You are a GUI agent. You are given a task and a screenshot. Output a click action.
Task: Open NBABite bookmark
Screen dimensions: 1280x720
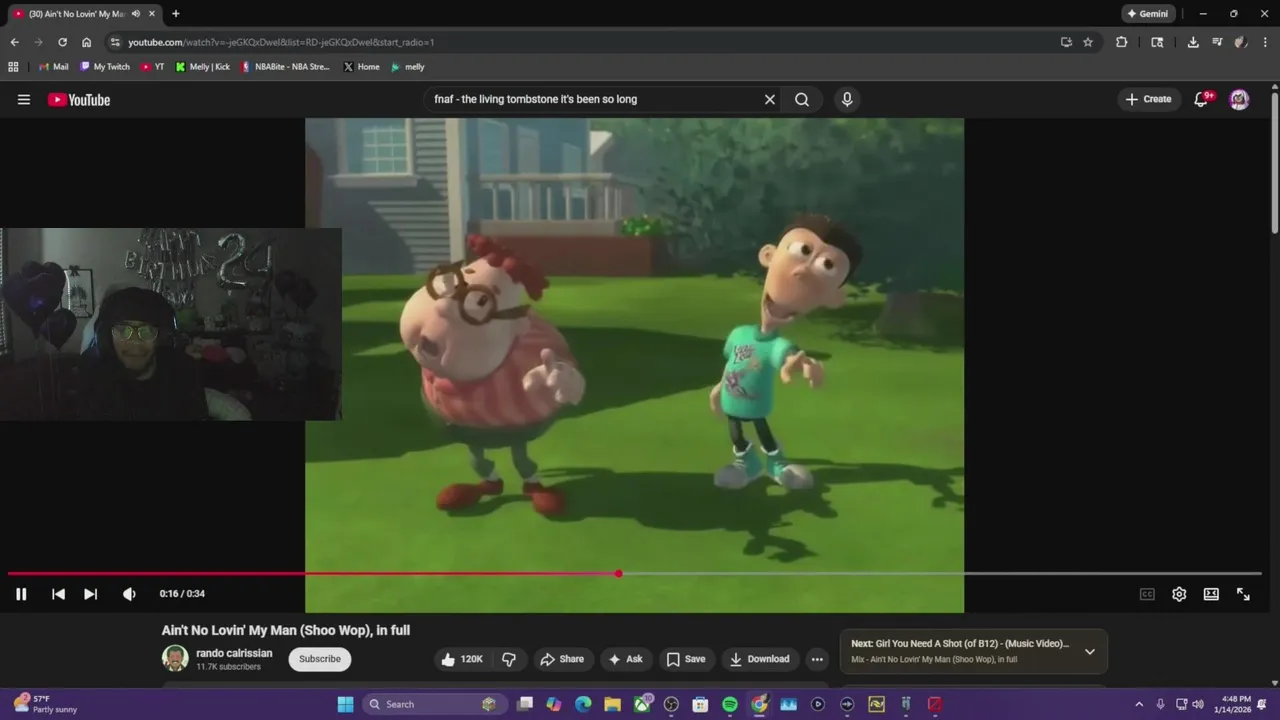point(285,67)
